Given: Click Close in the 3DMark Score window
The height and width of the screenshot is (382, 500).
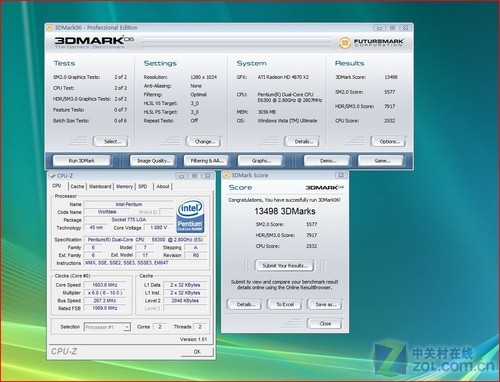Looking at the screenshot, I should [x=325, y=323].
